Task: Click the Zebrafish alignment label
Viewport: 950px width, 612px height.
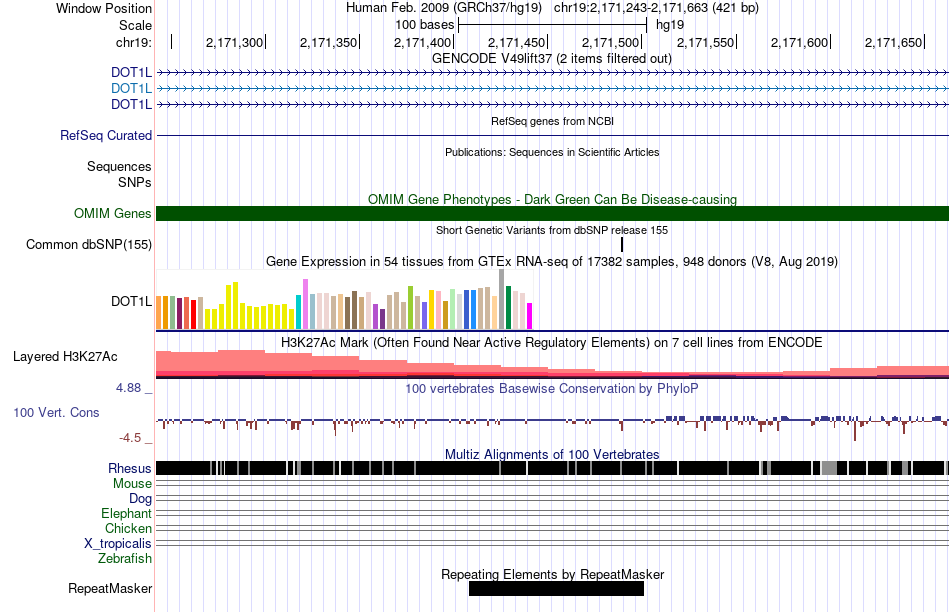Action: pos(125,559)
